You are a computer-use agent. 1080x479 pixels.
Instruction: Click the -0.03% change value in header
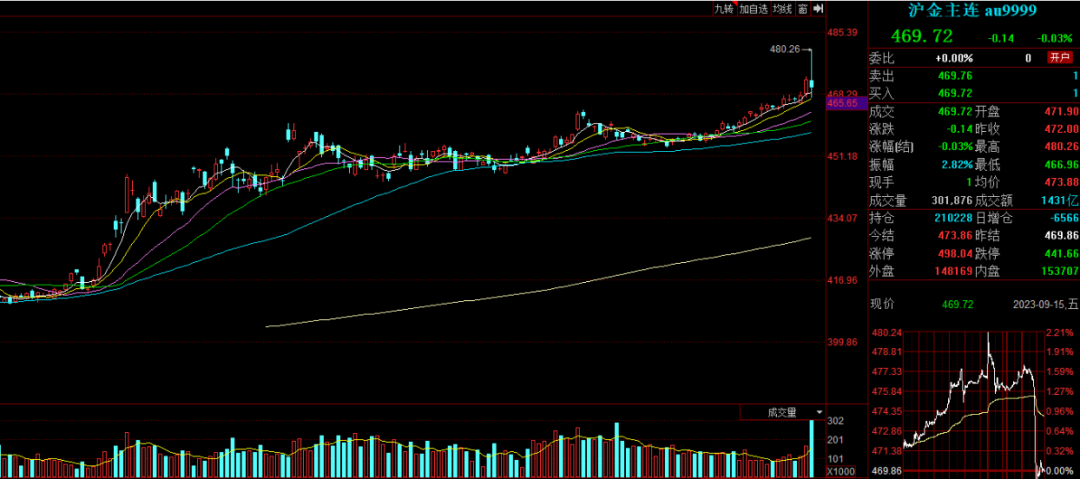[x=1056, y=38]
